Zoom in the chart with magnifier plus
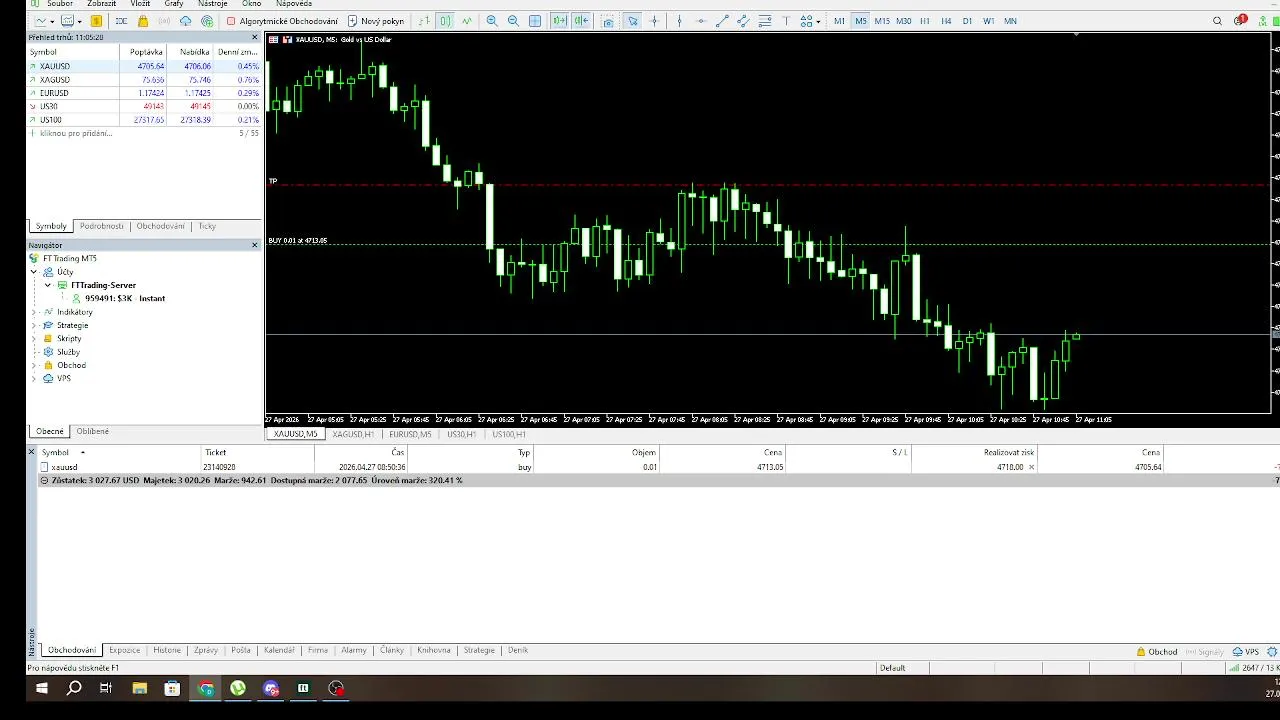The image size is (1280, 720). click(492, 21)
